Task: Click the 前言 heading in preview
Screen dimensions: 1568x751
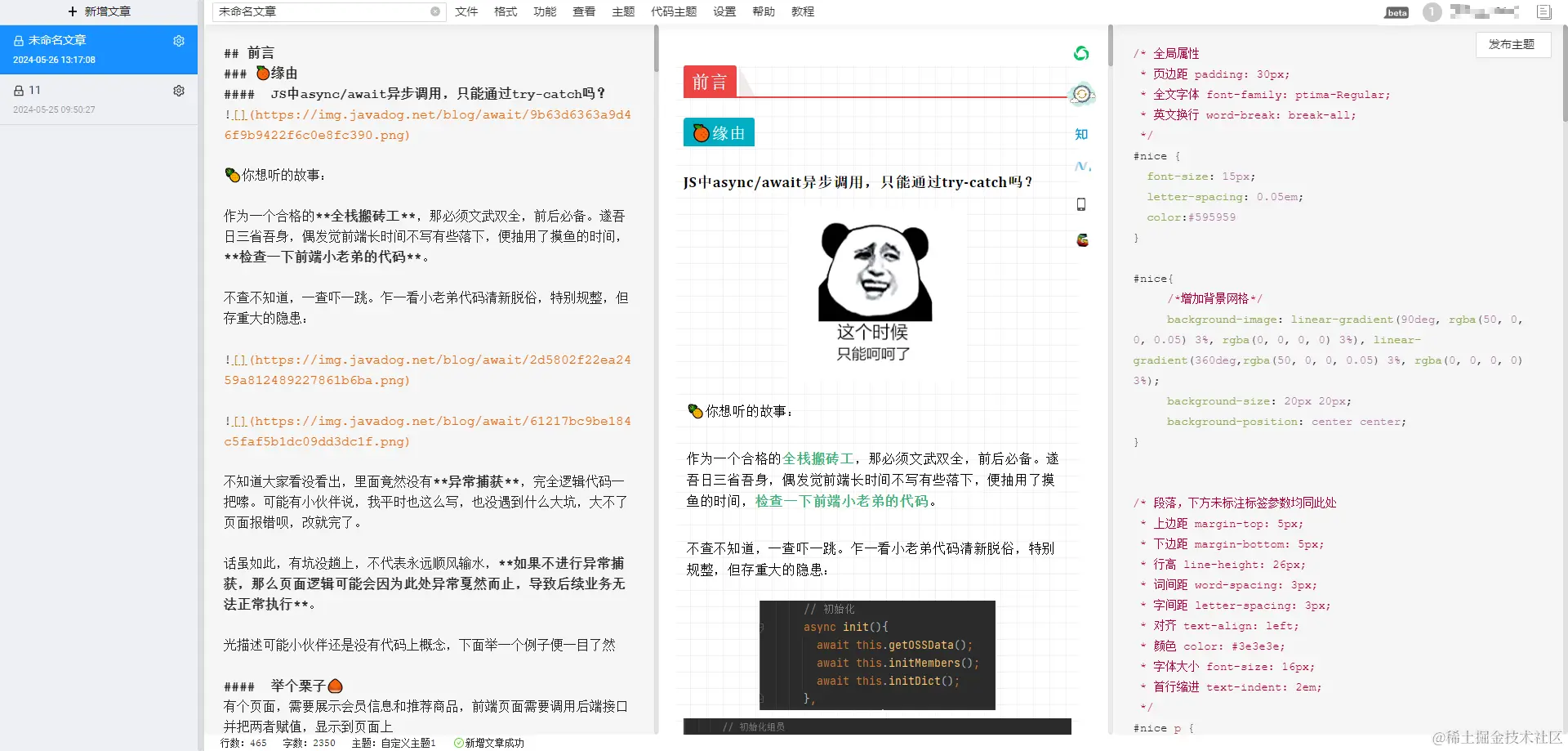Action: 710,82
